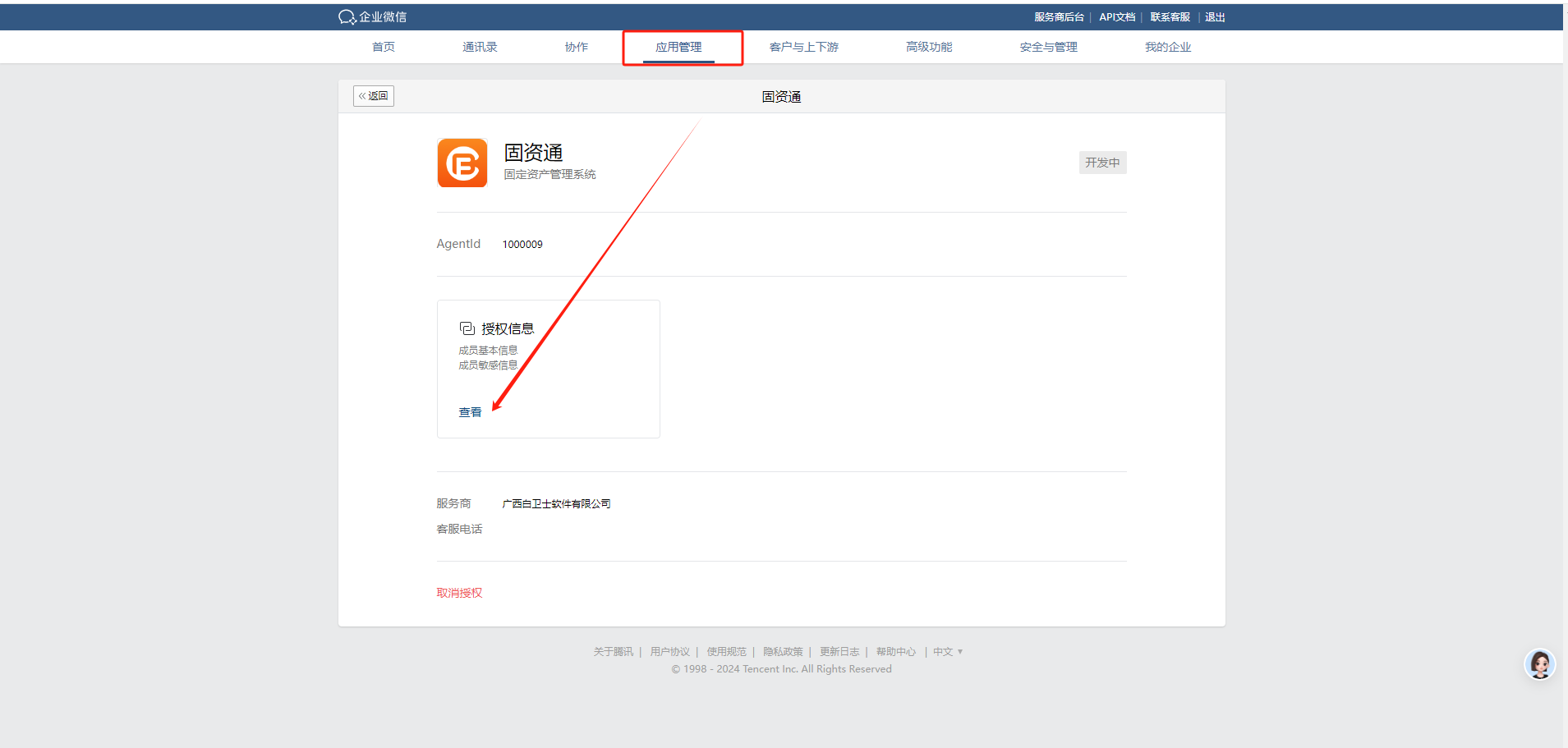This screenshot has height=748, width=1568.
Task: Click 退出 to log out
Action: click(1215, 17)
